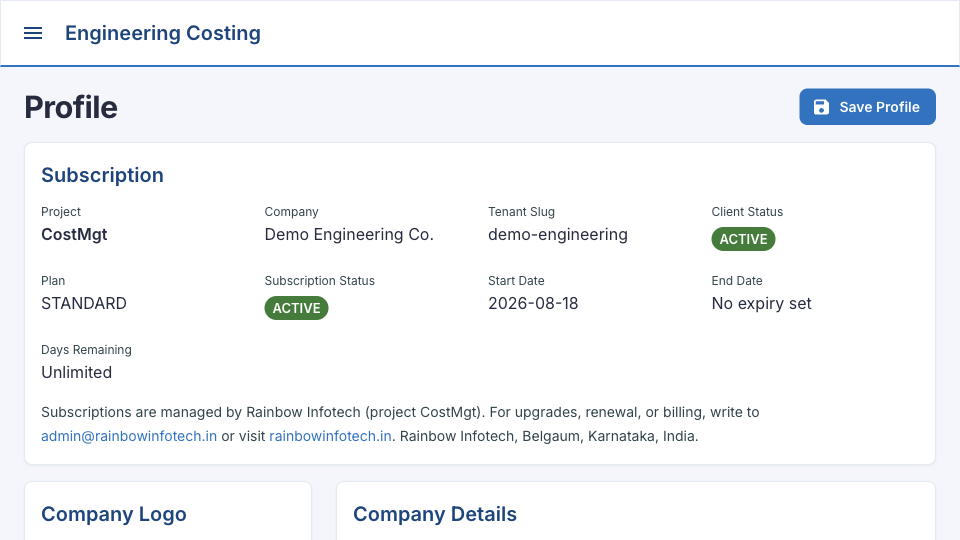Click the Profile page heading
The image size is (960, 540).
click(71, 107)
